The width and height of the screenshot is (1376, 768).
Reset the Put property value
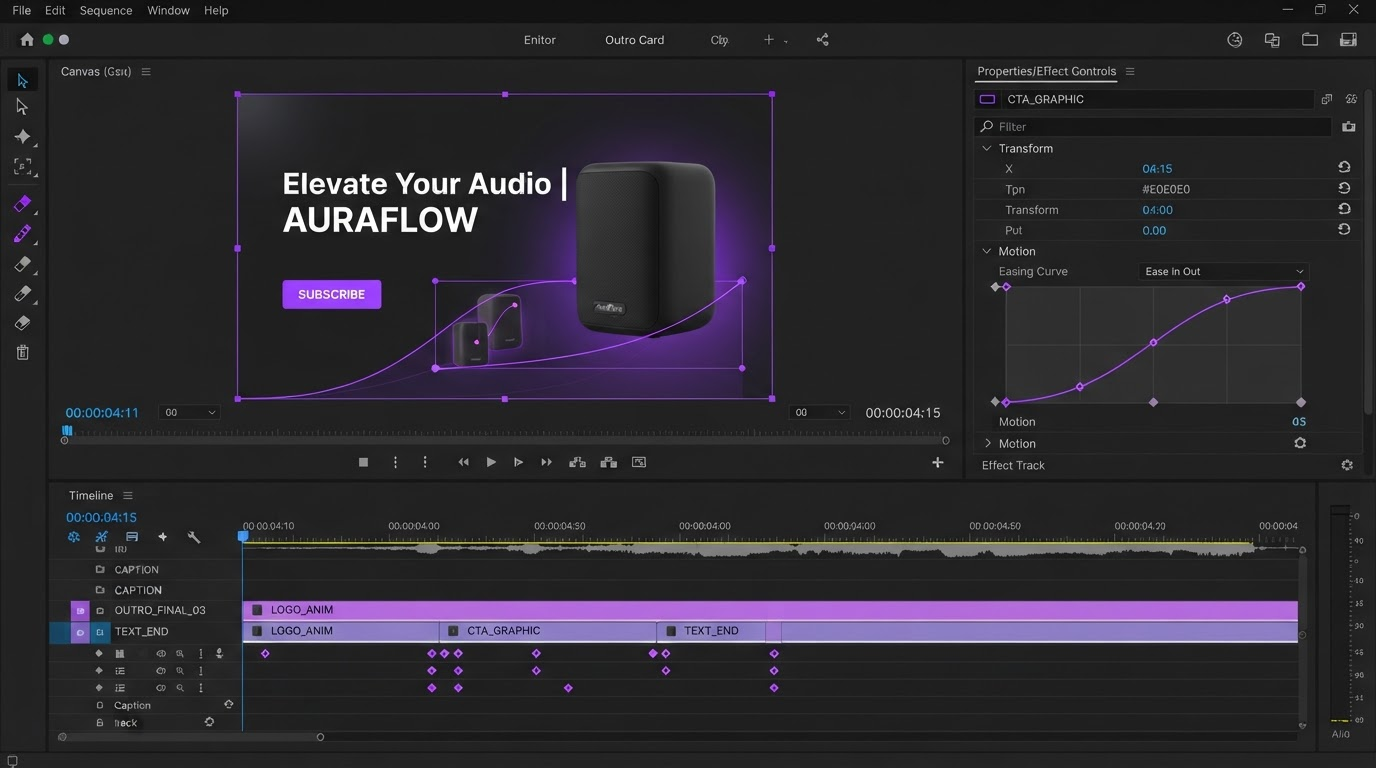1344,229
